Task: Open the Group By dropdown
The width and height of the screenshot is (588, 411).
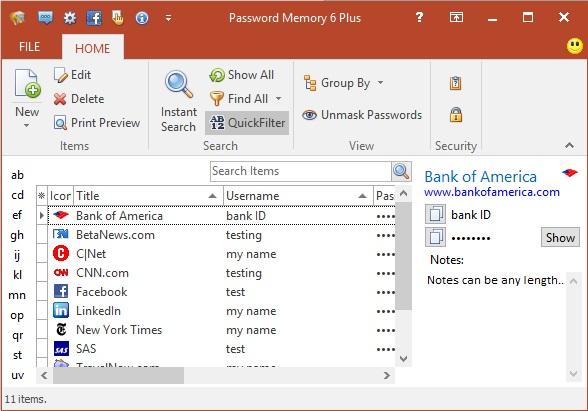Action: point(344,83)
